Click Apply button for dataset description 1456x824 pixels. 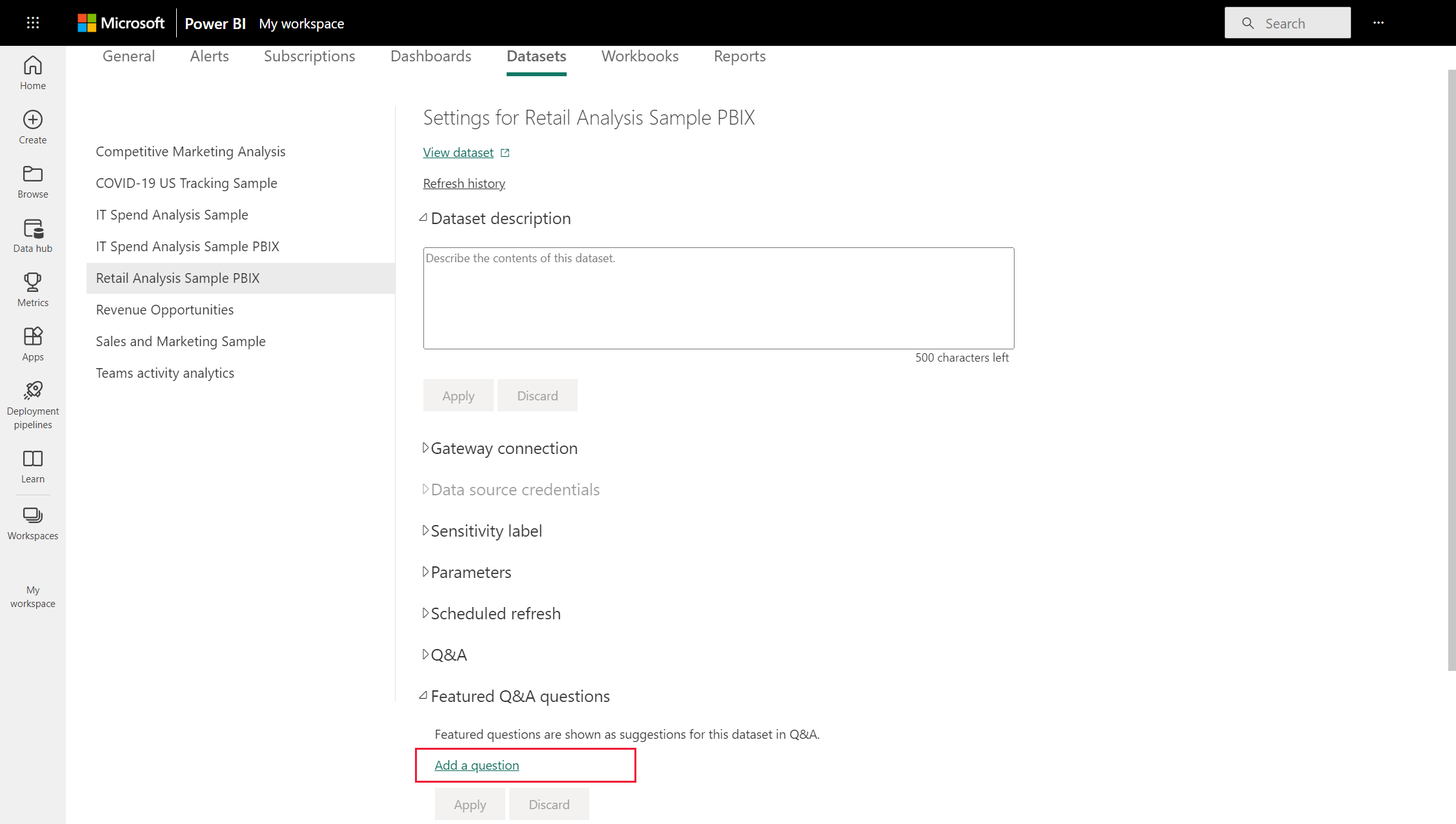(x=458, y=395)
